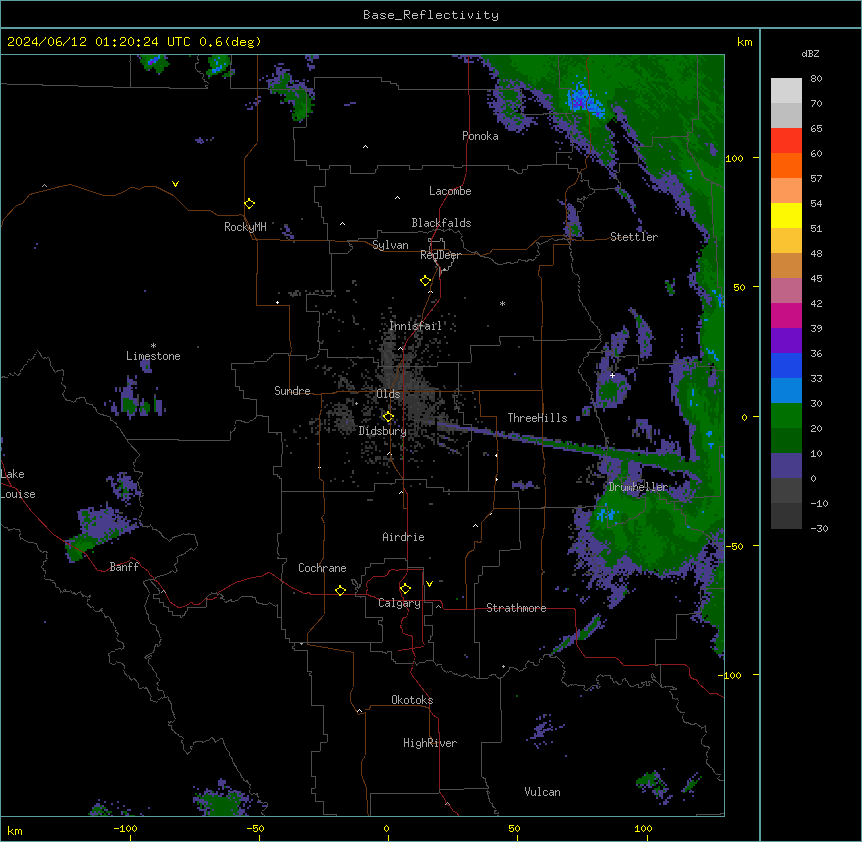Click the yellow v marker east of Calgary
The width and height of the screenshot is (862, 842).
429,584
